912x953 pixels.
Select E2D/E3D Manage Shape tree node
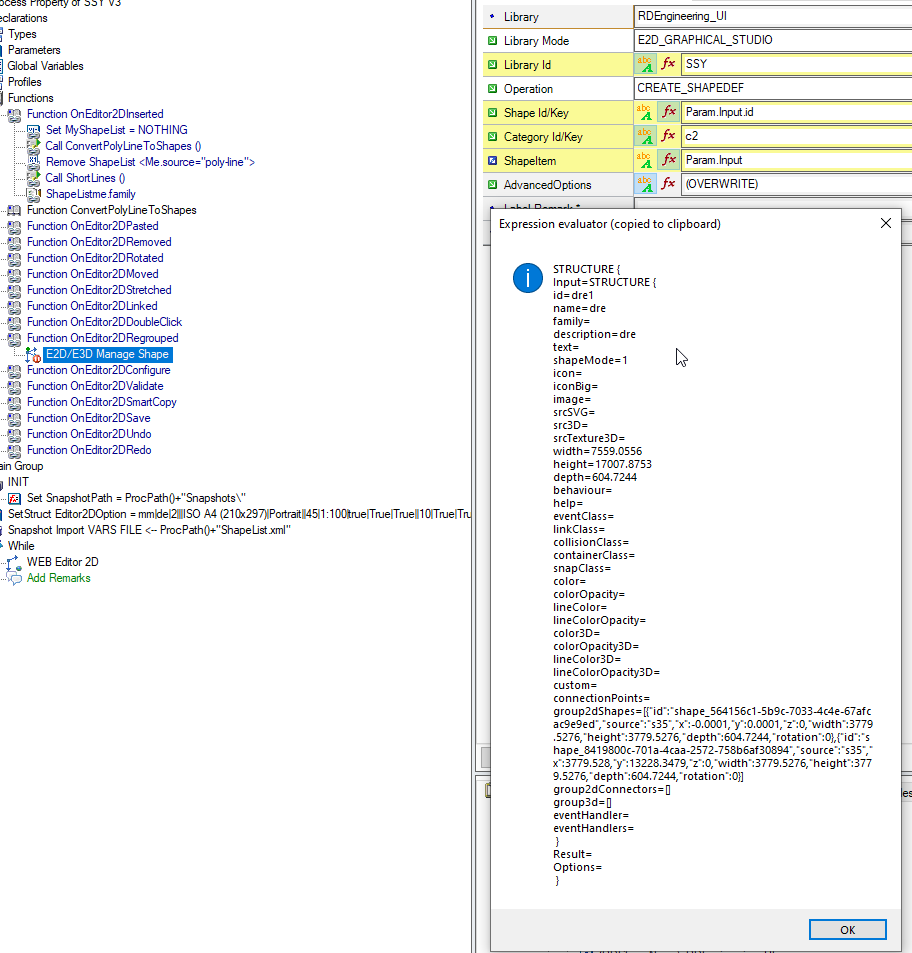pyautogui.click(x=108, y=354)
